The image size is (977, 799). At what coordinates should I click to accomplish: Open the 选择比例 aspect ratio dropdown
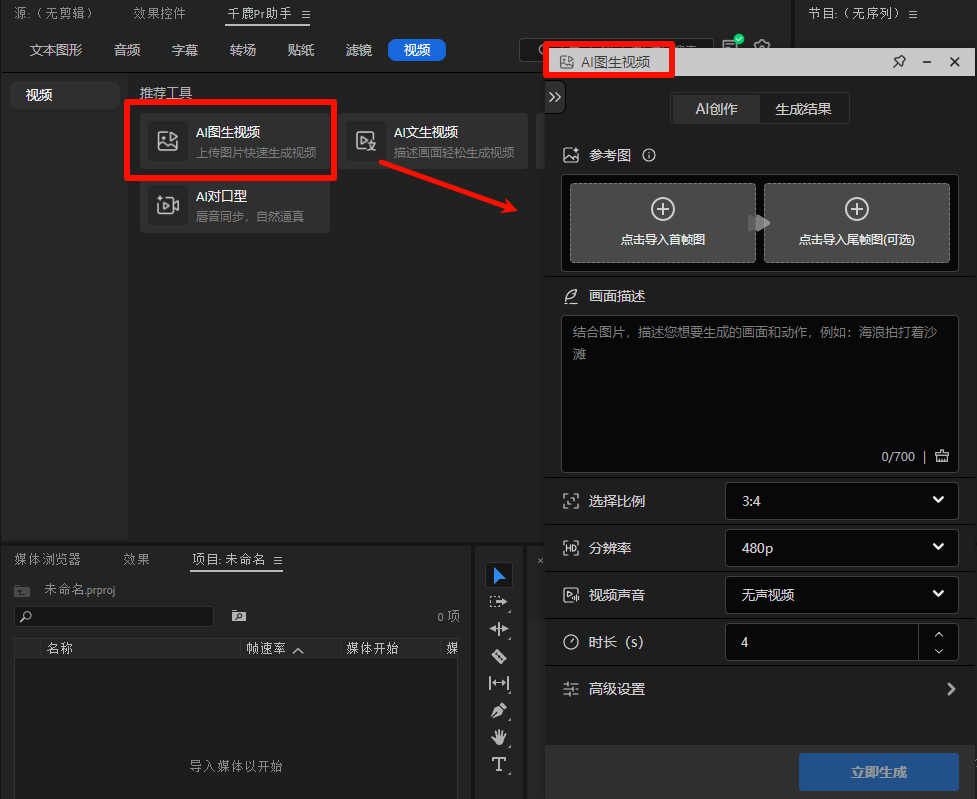tap(841, 500)
